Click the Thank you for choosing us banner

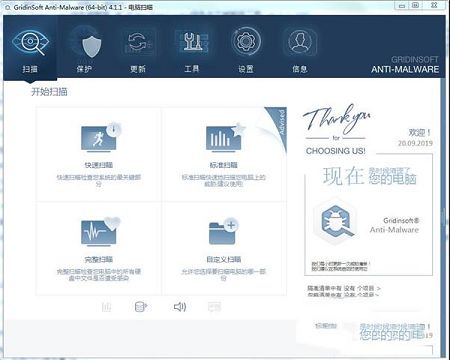pos(336,130)
